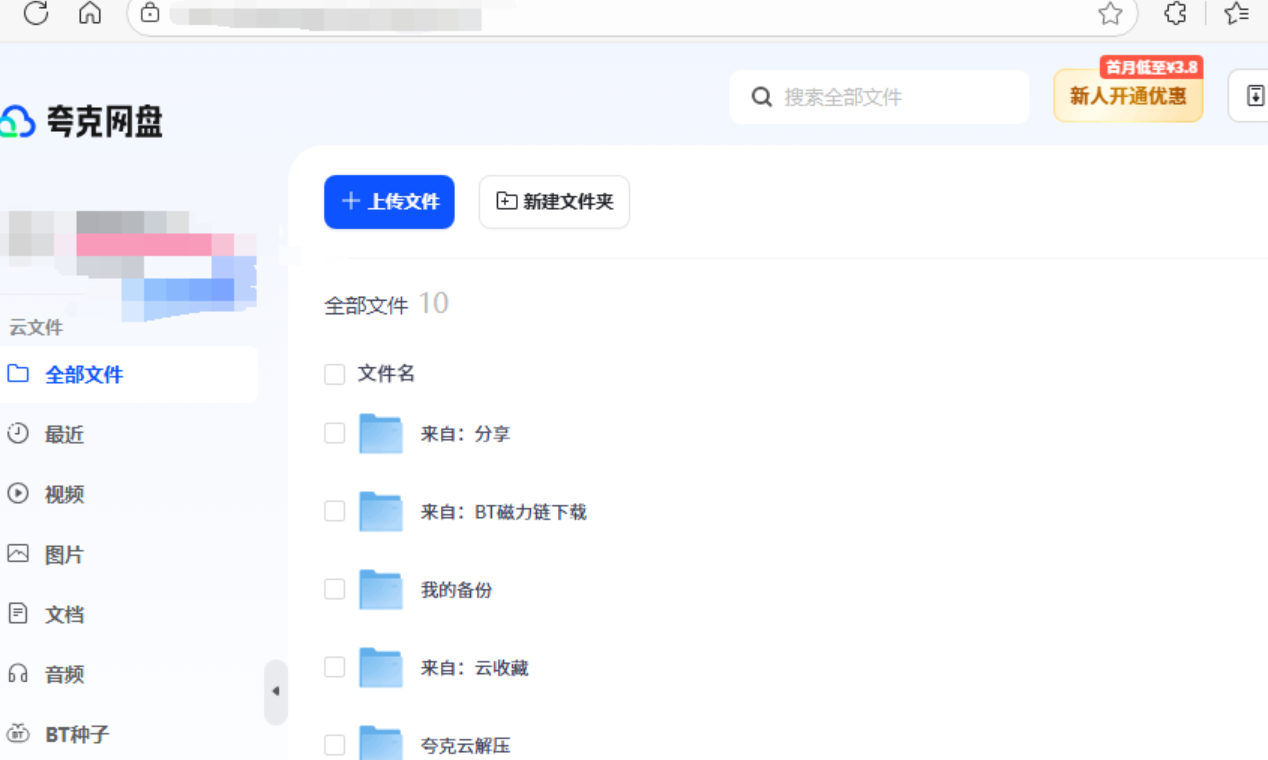The height and width of the screenshot is (760, 1268).
Task: Open the download client icon button
Action: click(x=1254, y=96)
